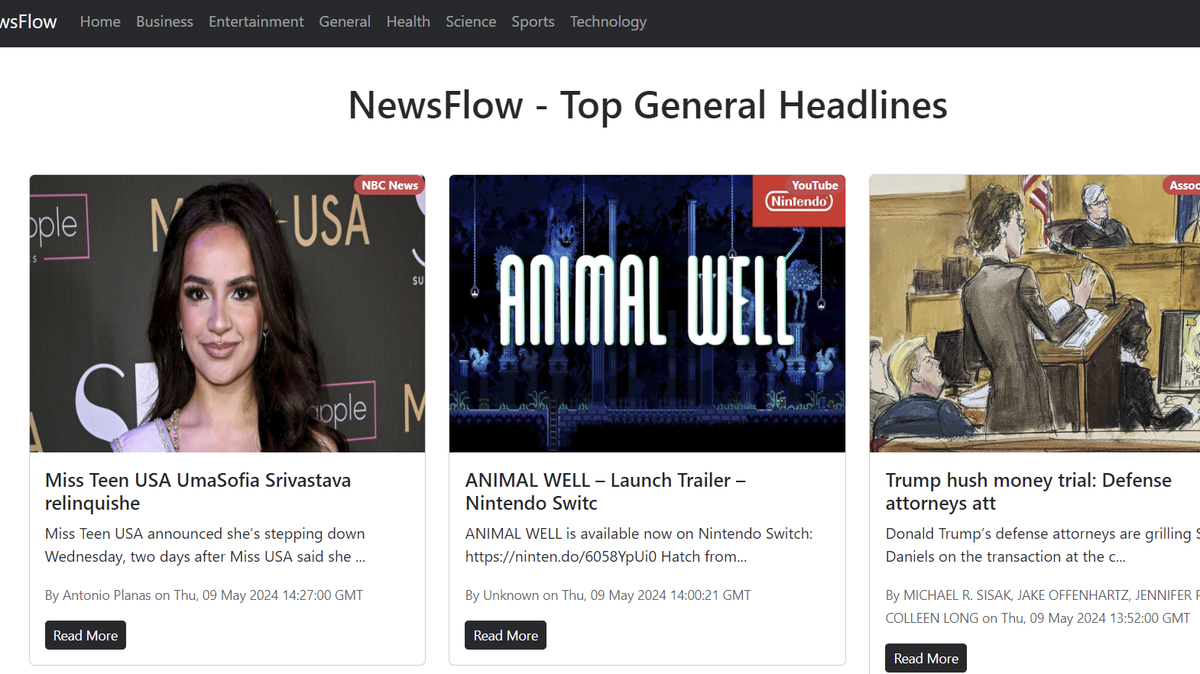Open the Technology category
The width and height of the screenshot is (1200, 674).
[x=608, y=21]
